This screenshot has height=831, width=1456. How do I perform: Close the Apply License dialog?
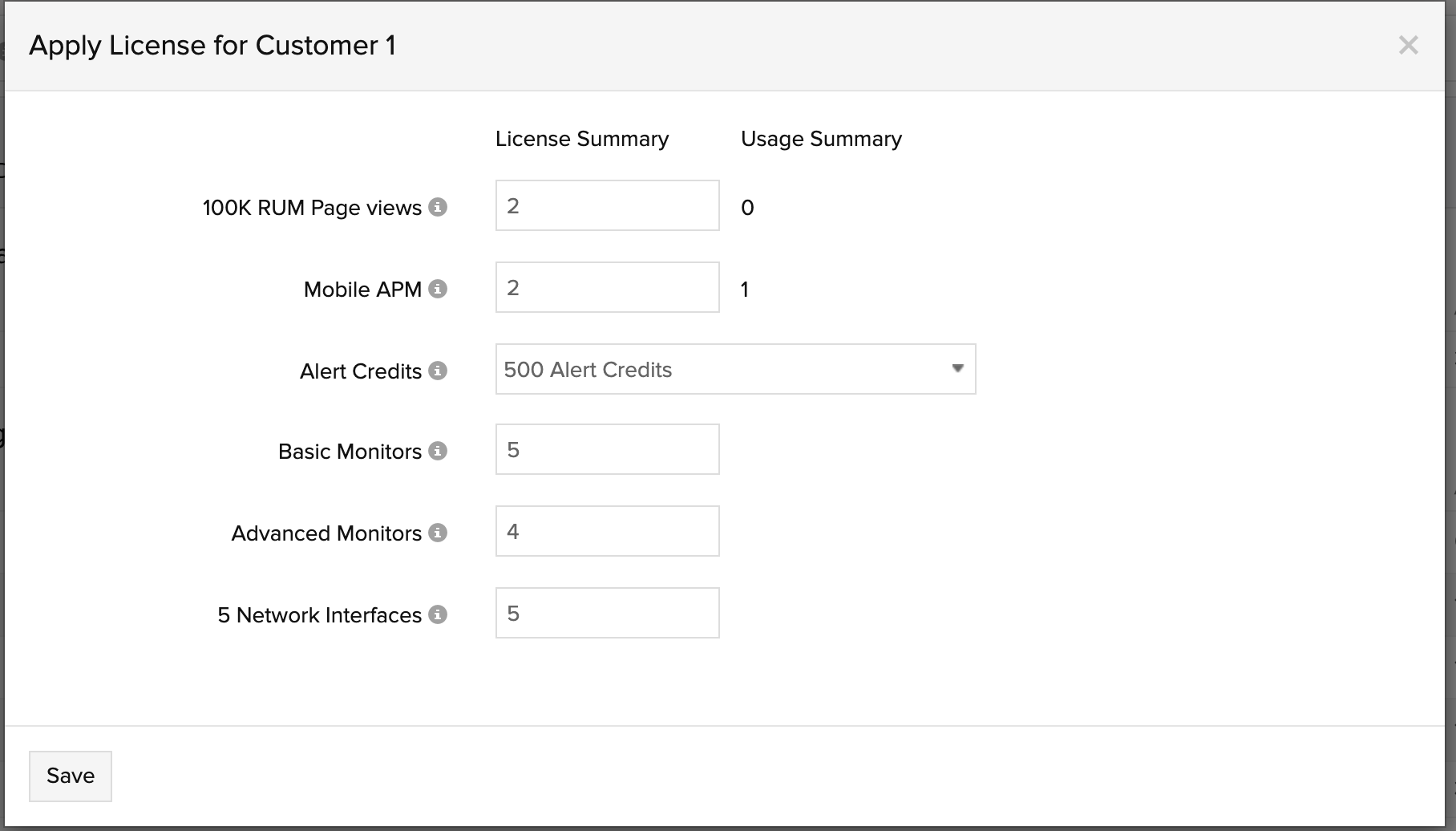pyautogui.click(x=1408, y=46)
